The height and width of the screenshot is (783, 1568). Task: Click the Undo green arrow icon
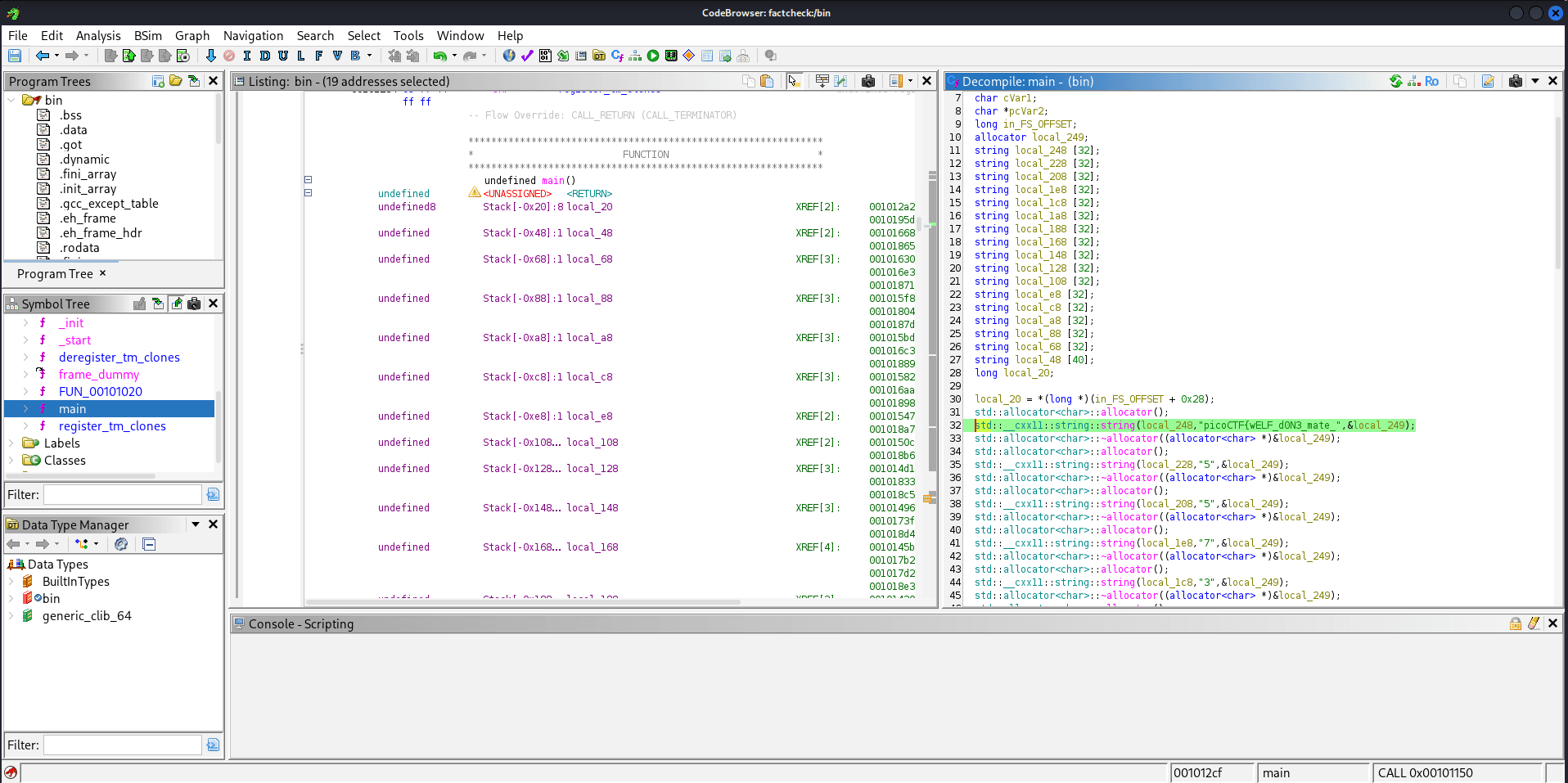point(440,56)
